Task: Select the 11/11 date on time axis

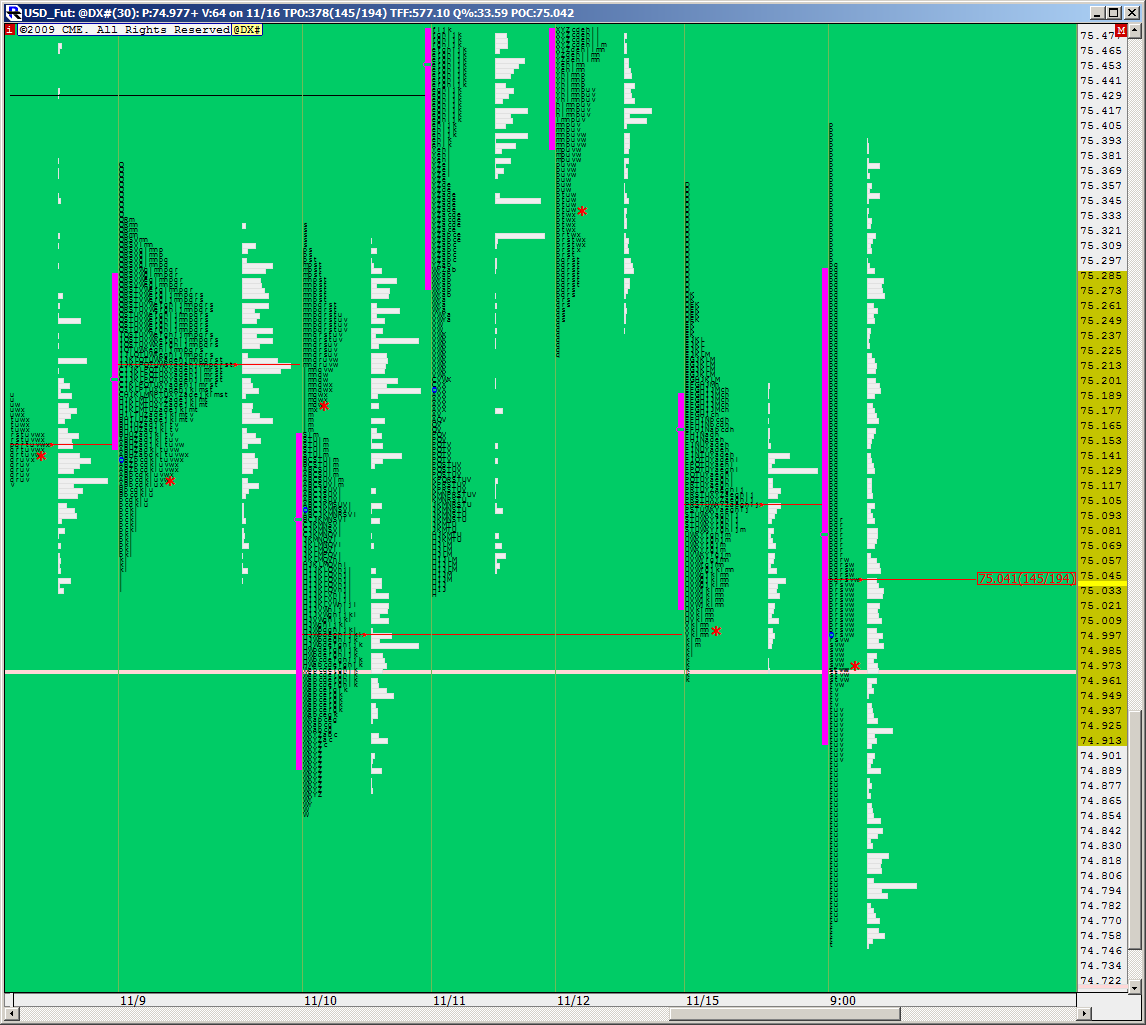Action: 449,1000
